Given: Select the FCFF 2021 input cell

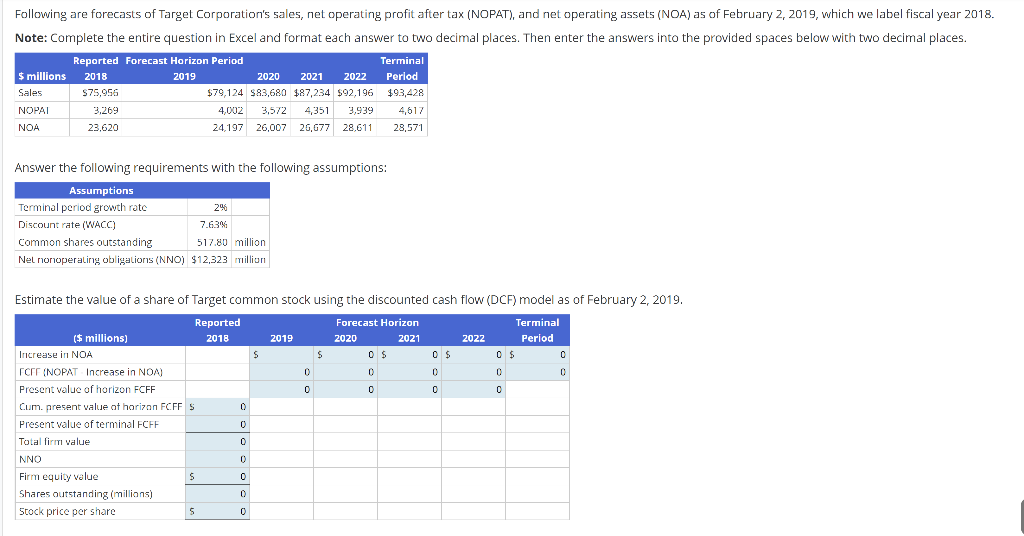Looking at the screenshot, I should pos(409,372).
